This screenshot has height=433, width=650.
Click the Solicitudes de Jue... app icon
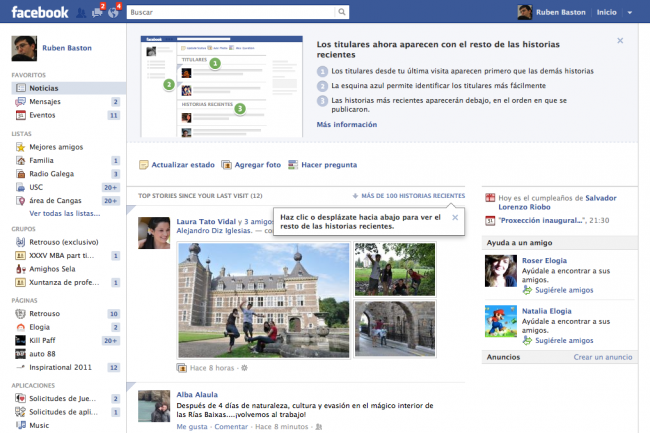point(21,398)
